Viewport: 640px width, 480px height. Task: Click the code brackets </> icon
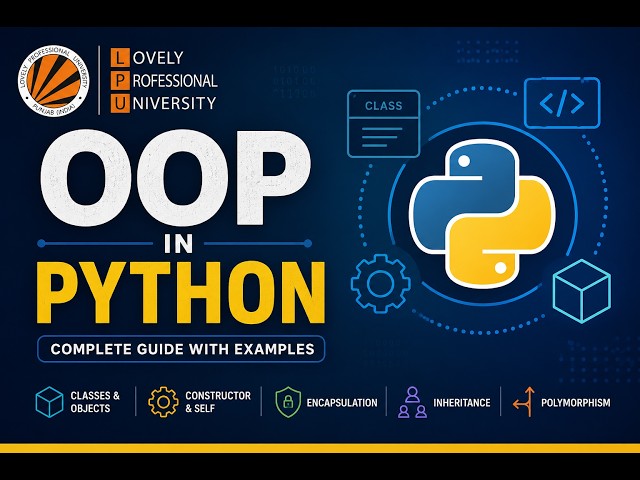point(562,103)
